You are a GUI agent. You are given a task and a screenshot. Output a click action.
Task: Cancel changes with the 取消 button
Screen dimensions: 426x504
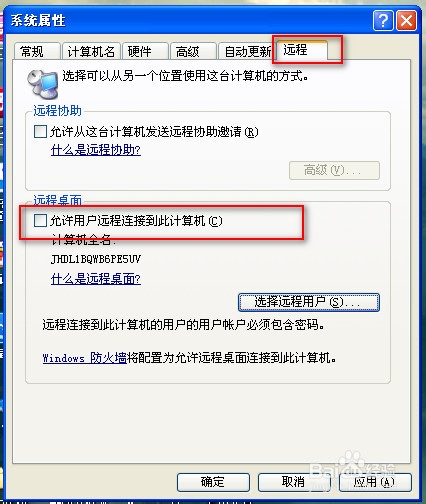[294, 482]
